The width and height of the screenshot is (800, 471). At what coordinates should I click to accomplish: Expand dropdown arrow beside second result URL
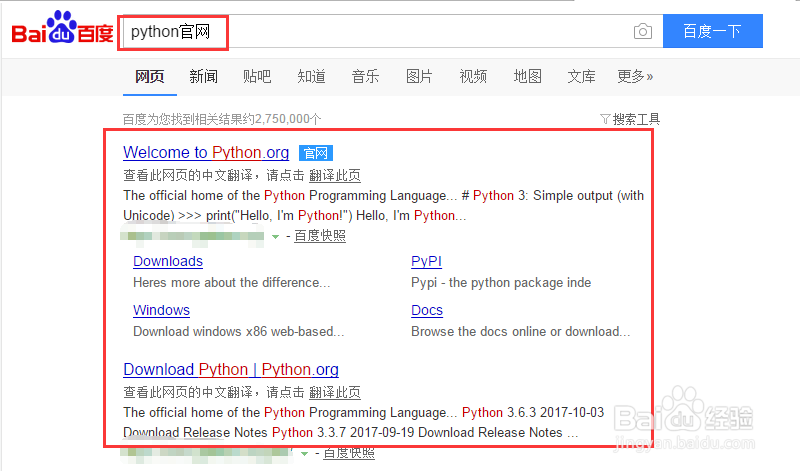(305, 454)
